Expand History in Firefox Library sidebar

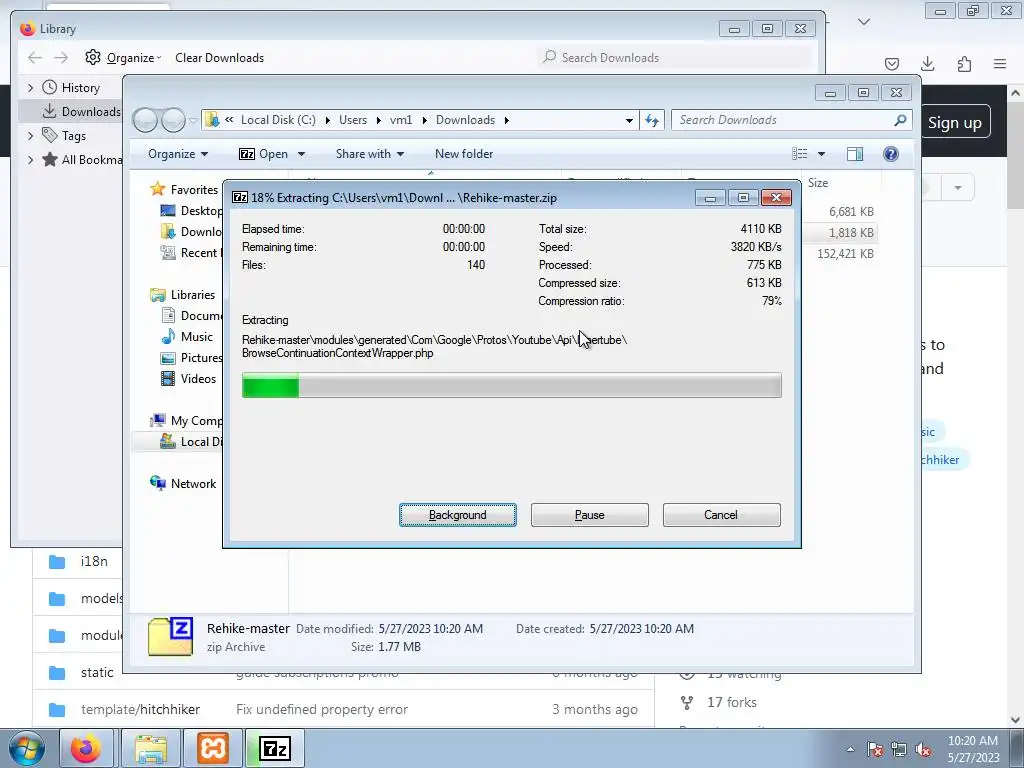[31, 88]
